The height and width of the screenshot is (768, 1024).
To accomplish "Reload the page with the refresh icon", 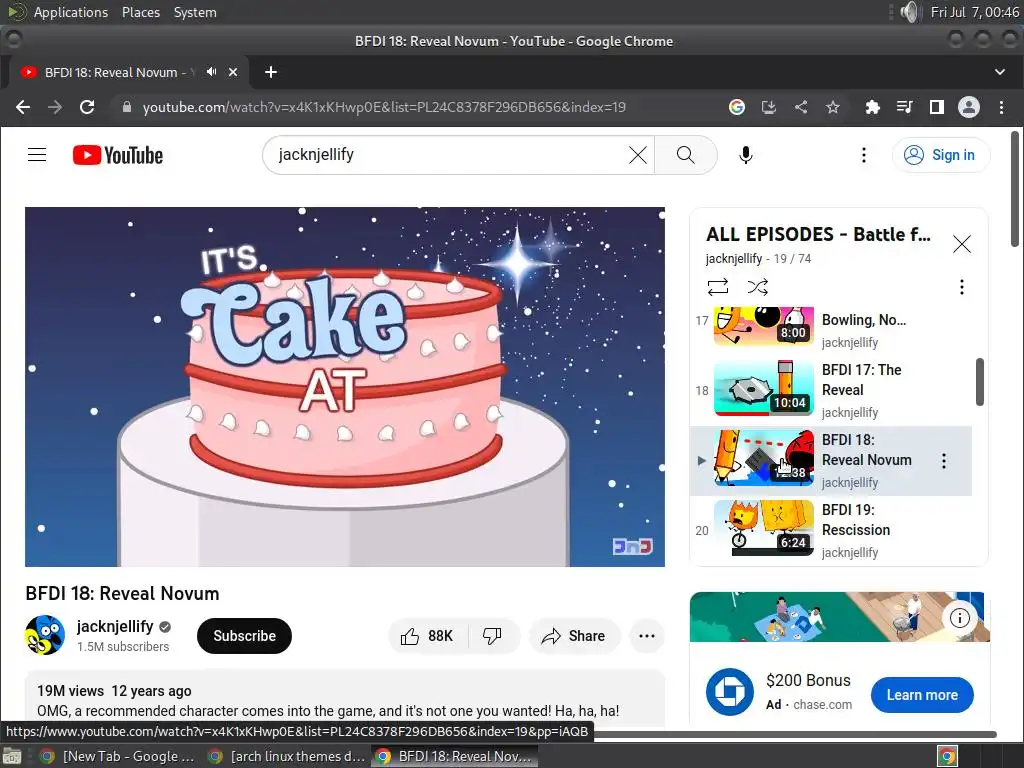I will click(87, 107).
